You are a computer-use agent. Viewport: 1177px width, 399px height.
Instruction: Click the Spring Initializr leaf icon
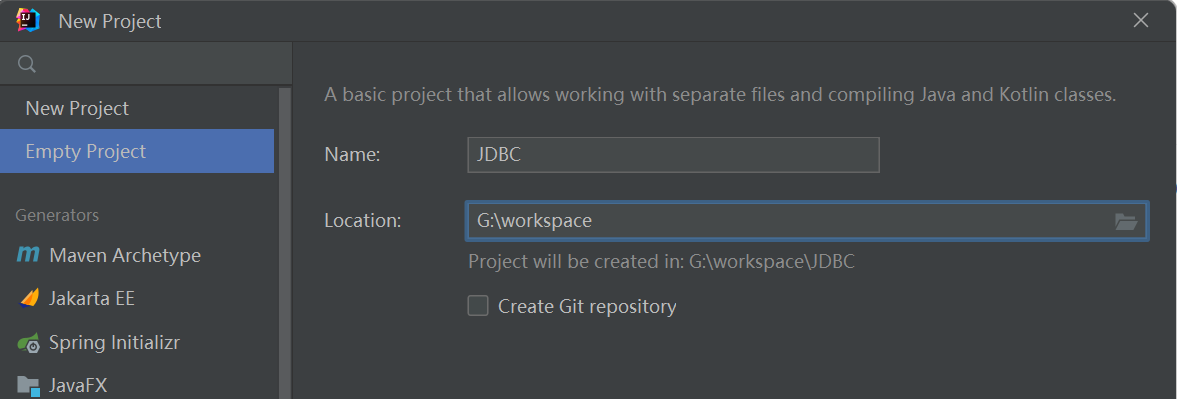[x=29, y=343]
